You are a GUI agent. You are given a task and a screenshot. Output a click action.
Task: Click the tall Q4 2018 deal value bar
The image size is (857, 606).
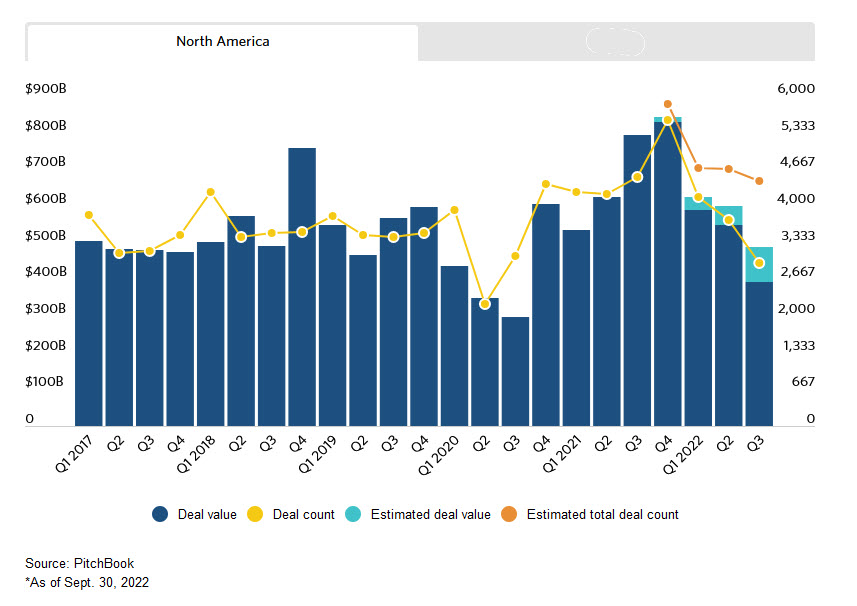pos(302,287)
